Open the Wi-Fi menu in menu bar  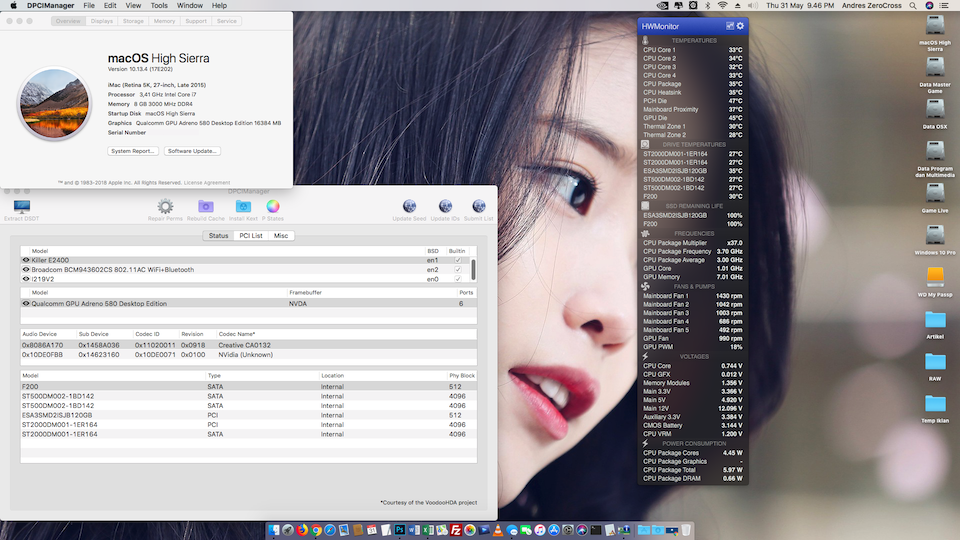722,5
